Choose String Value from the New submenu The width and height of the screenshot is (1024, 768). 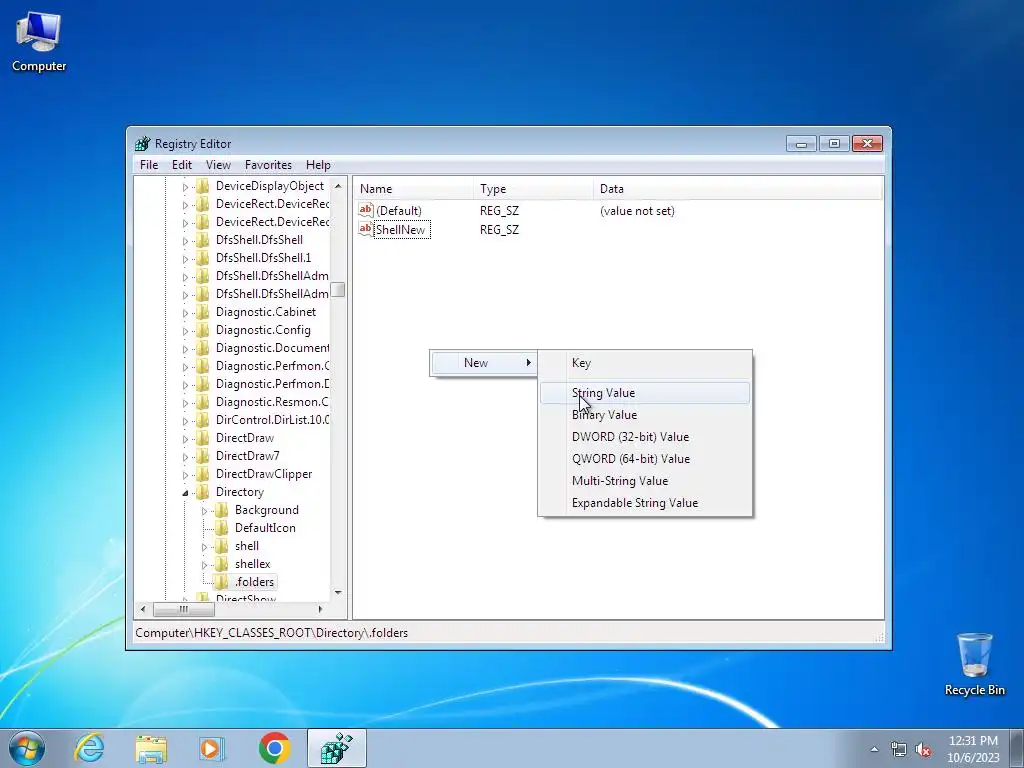pos(645,392)
